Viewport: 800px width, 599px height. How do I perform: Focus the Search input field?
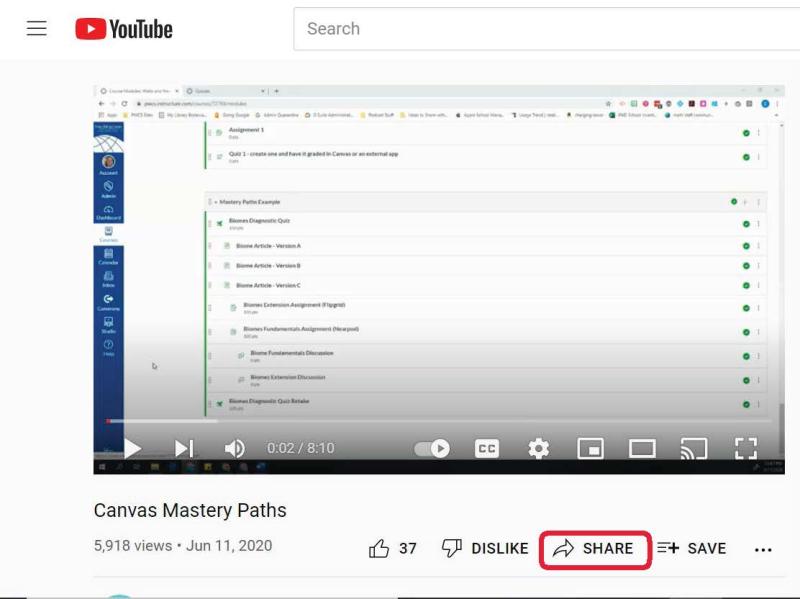coord(546,29)
